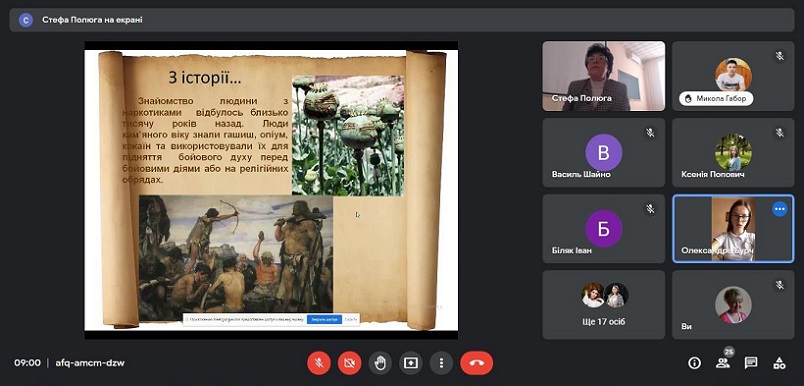Click the slide title З історії...
804x386 pixels.
click(x=205, y=78)
